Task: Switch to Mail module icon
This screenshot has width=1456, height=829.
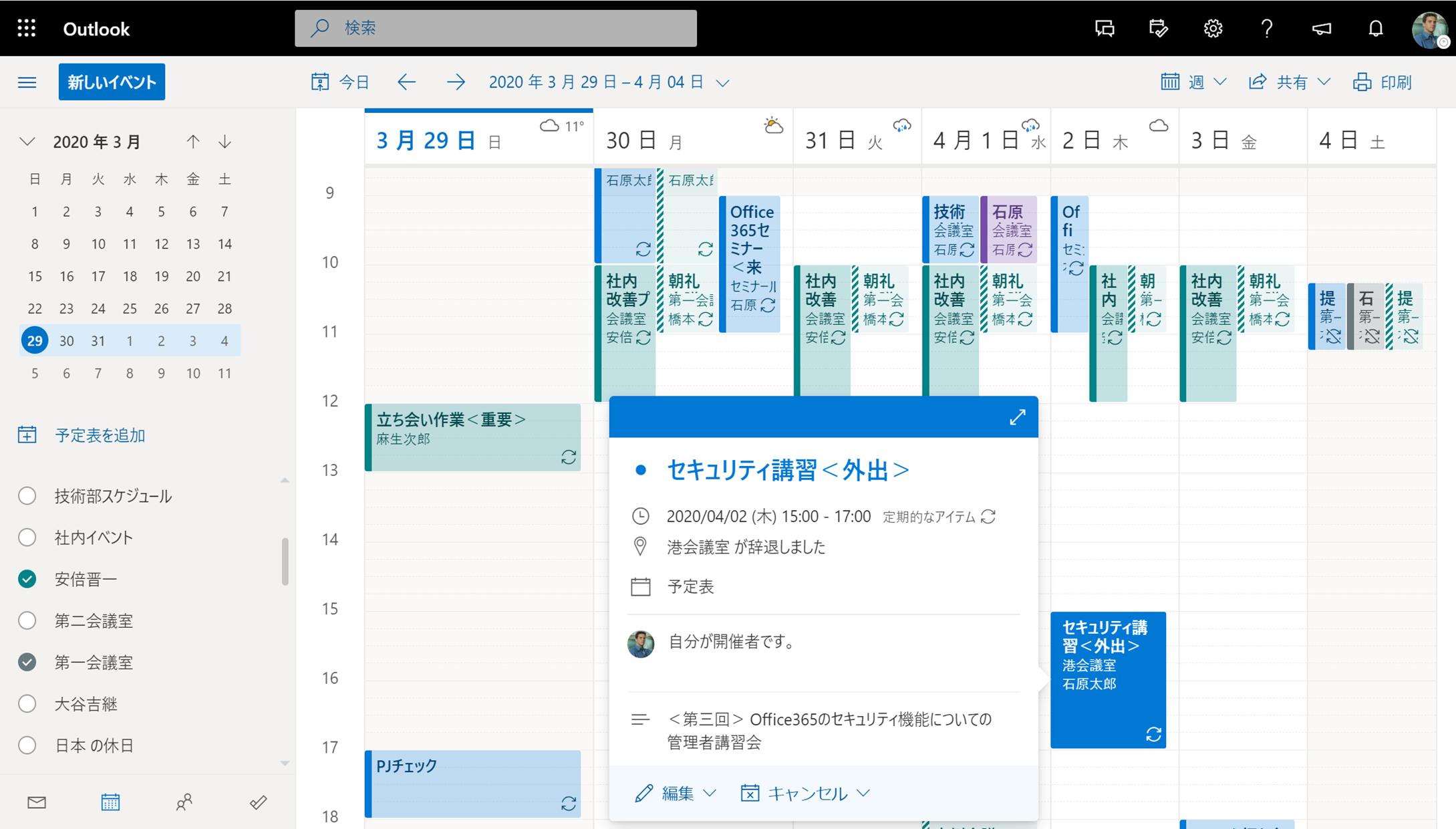Action: [x=37, y=802]
